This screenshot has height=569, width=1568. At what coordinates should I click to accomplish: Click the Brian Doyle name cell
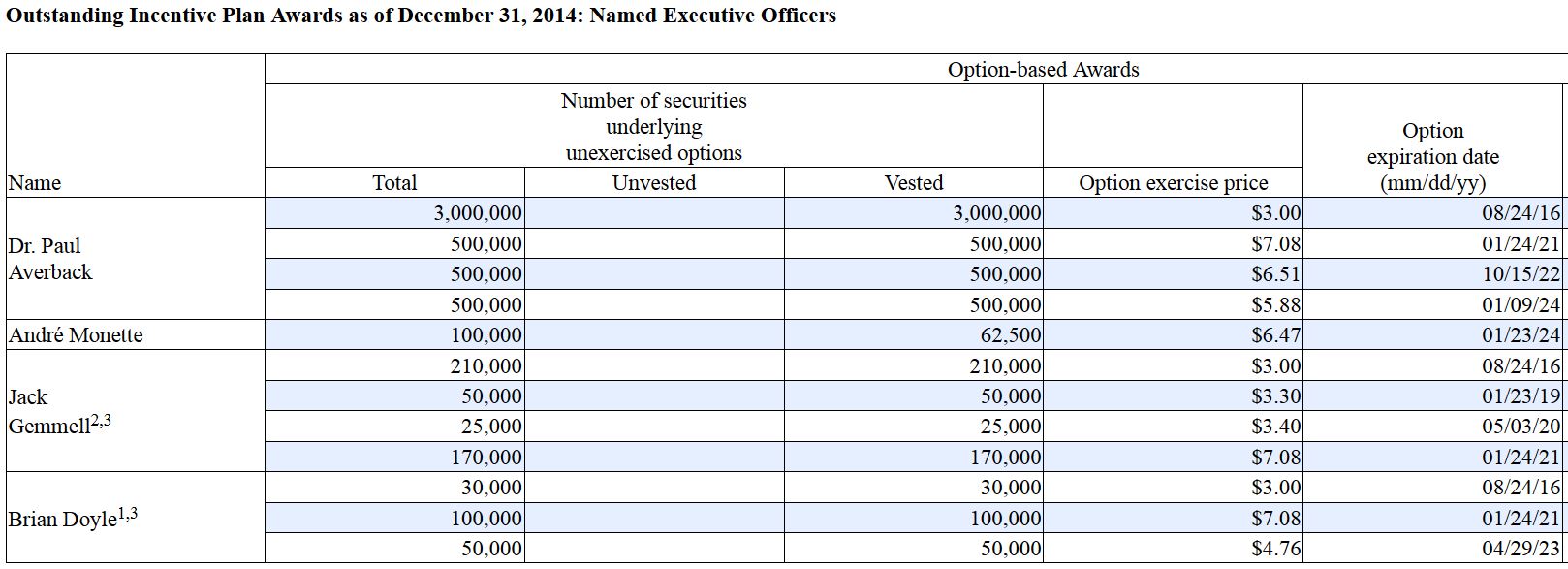(73, 519)
